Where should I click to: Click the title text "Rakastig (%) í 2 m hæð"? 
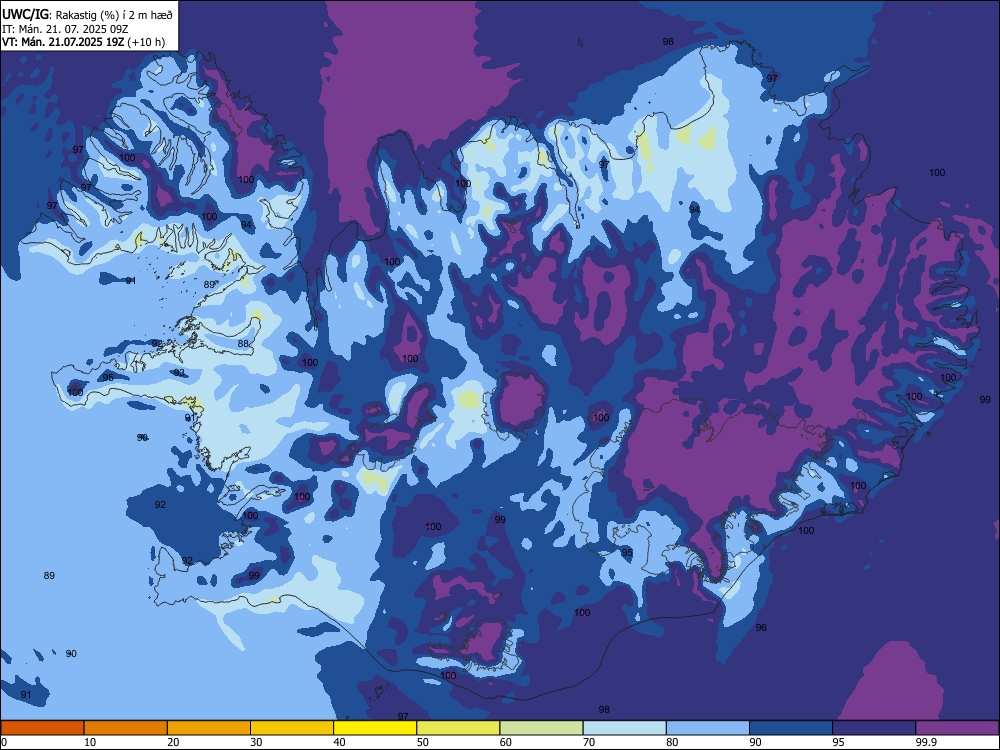point(114,15)
